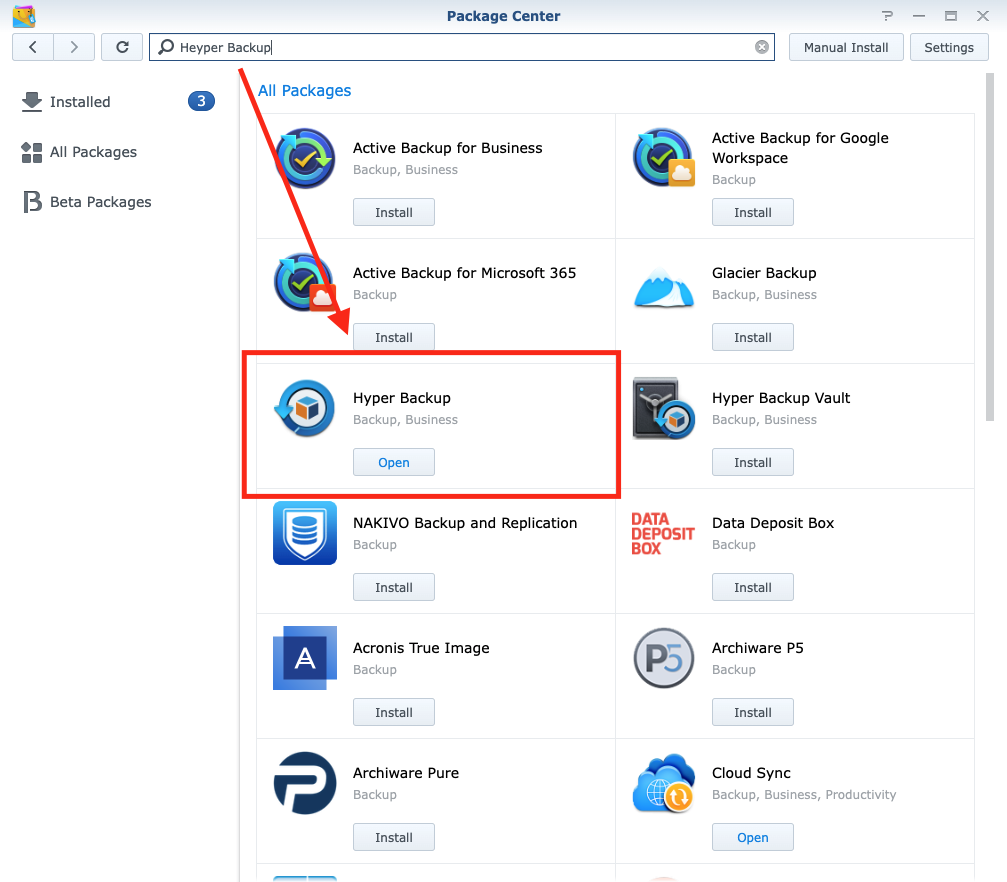The image size is (1007, 882).
Task: Click the Hyper Backup package icon
Action: coord(305,408)
